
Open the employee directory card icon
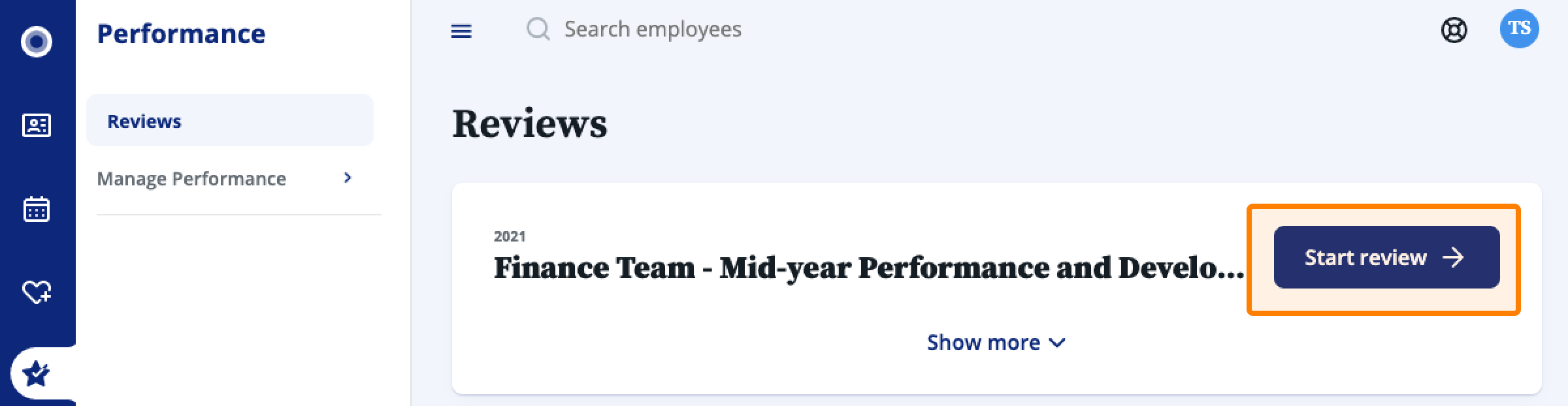pyautogui.click(x=37, y=125)
